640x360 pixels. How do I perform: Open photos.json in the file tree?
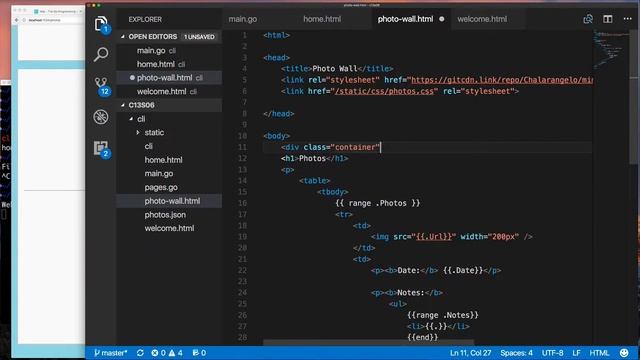165,215
